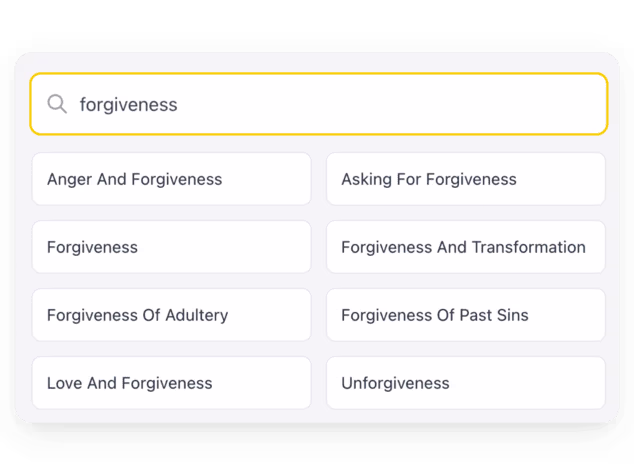This screenshot has width=634, height=475.
Task: Choose the plain Forgiveness topic
Action: (x=171, y=247)
